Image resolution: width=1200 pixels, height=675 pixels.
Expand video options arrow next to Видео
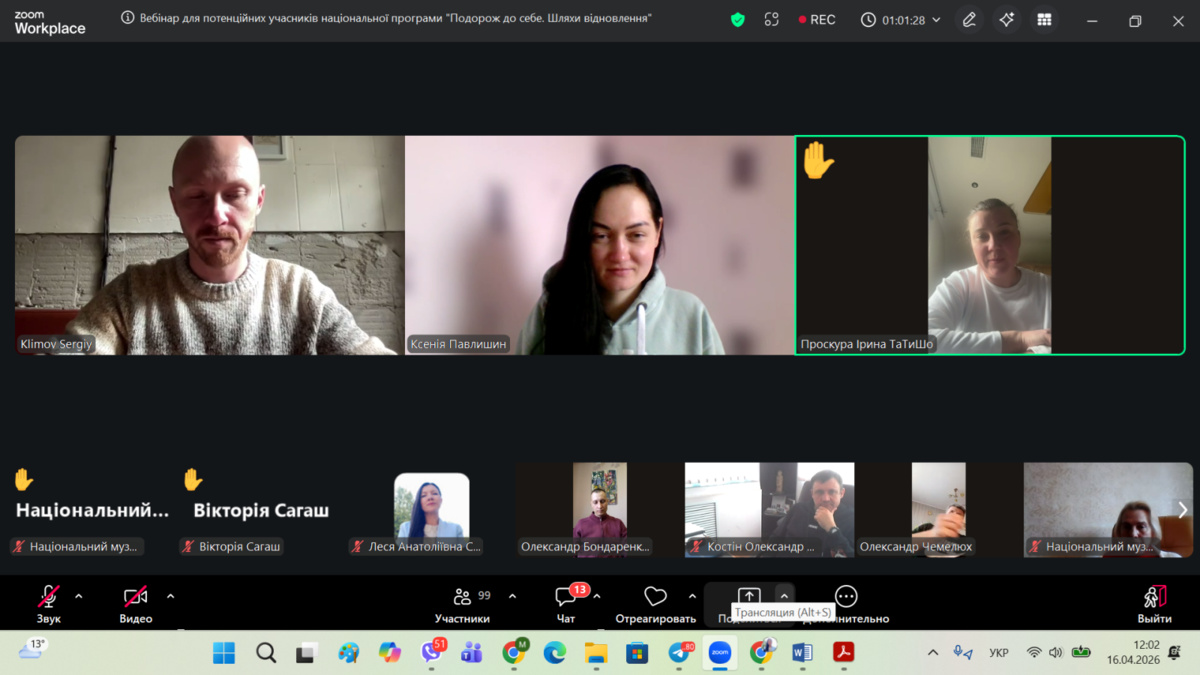point(170,597)
